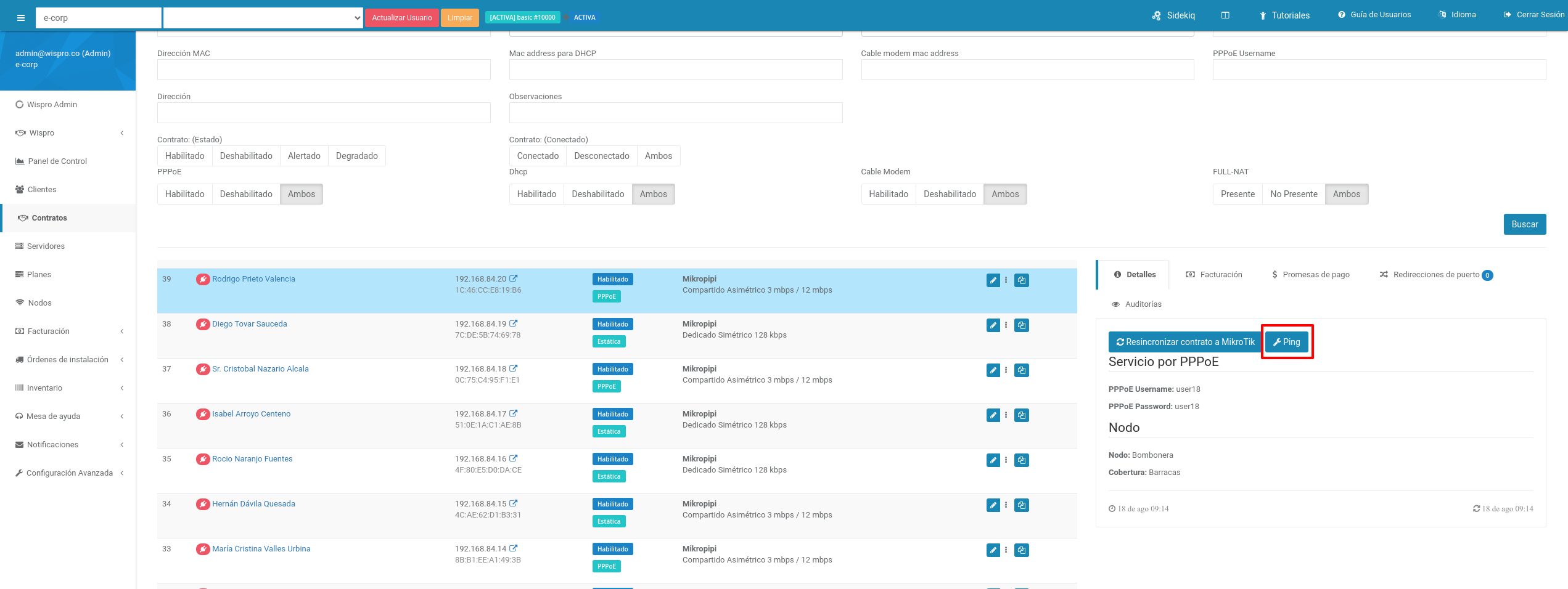Screen dimensions: 1568x589
Task: Open more options for Sr. Cristobal Nazario Alcala
Action: pyautogui.click(x=1006, y=370)
